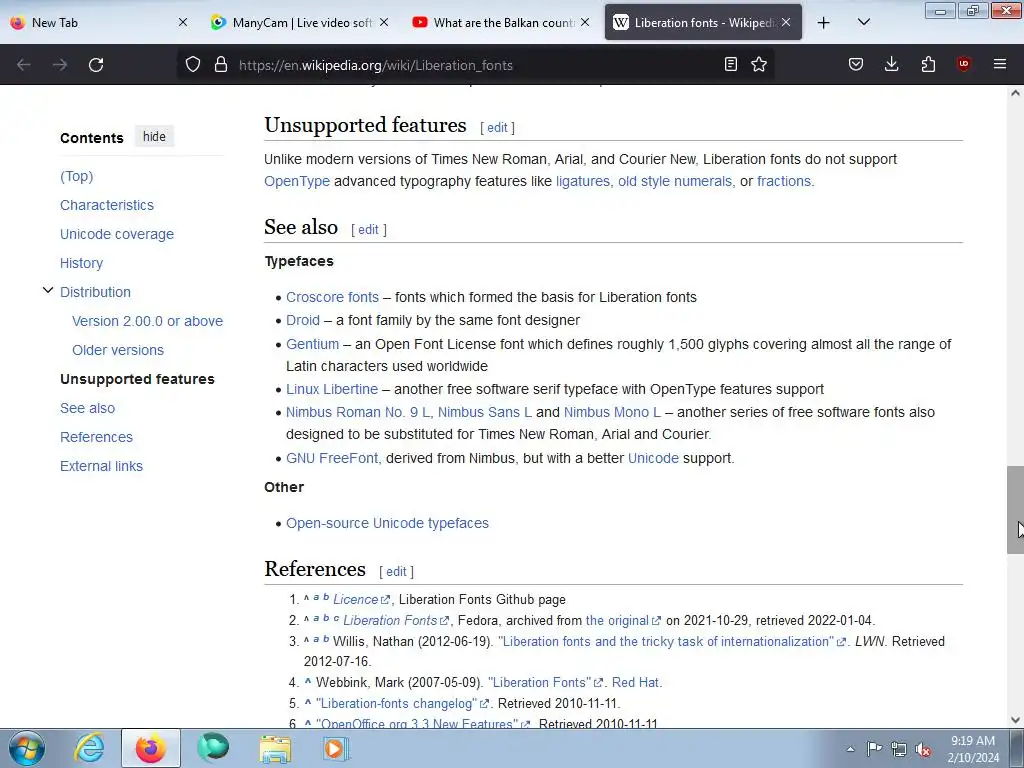Select Unsupported features in Contents
1024x768 pixels.
coord(137,379)
